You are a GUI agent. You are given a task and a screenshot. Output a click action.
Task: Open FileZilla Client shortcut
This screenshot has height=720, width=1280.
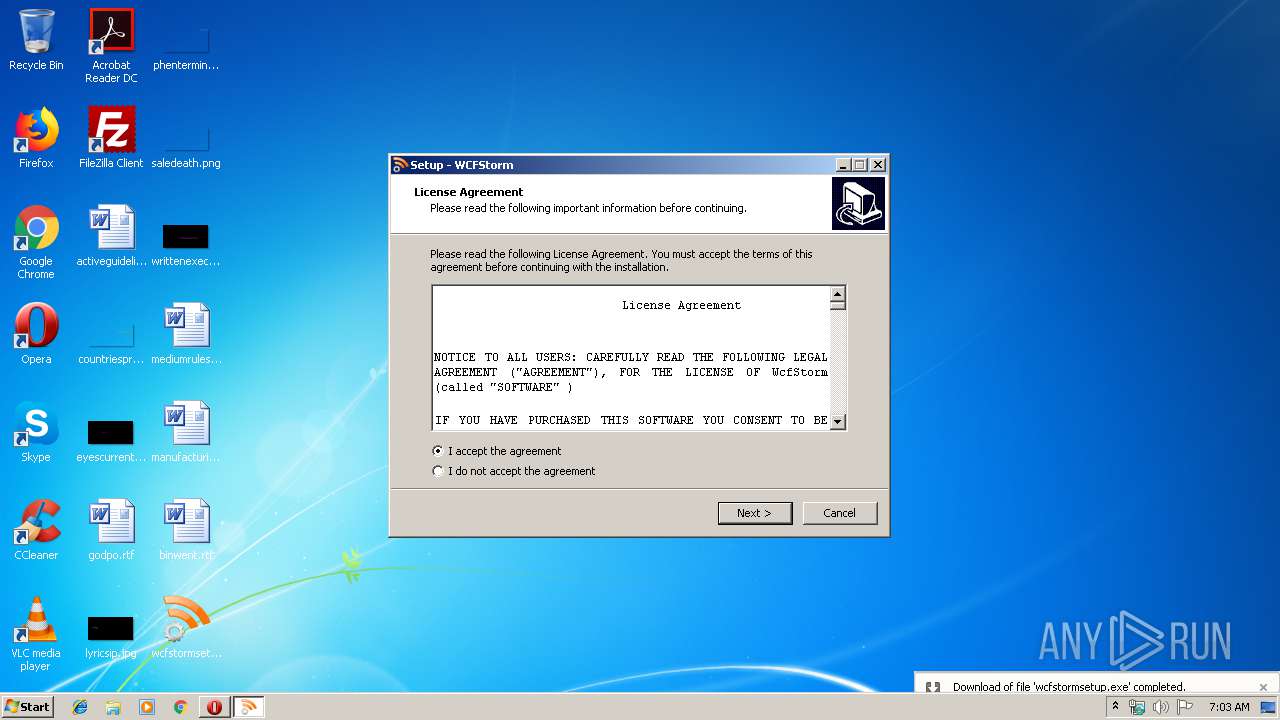[x=111, y=138]
